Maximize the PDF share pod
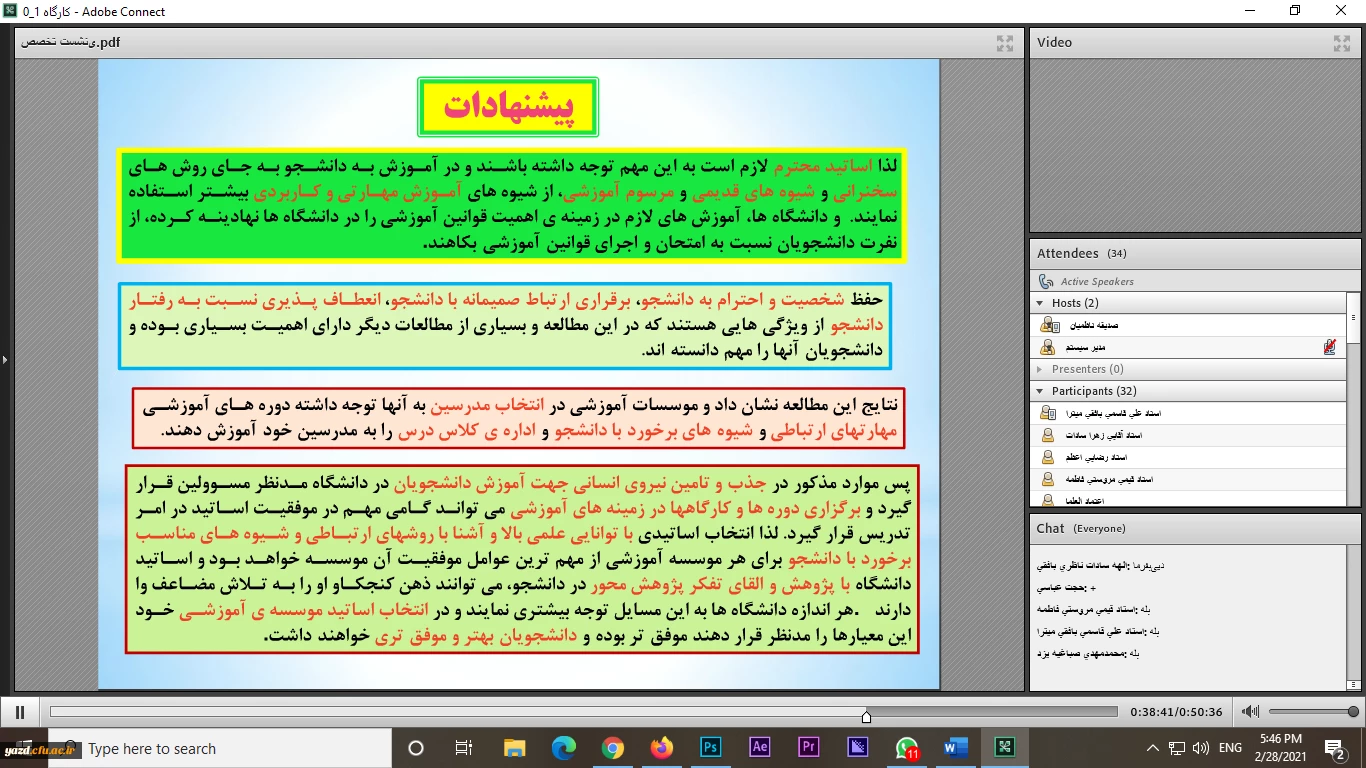Viewport: 1366px width, 768px height. click(1005, 43)
